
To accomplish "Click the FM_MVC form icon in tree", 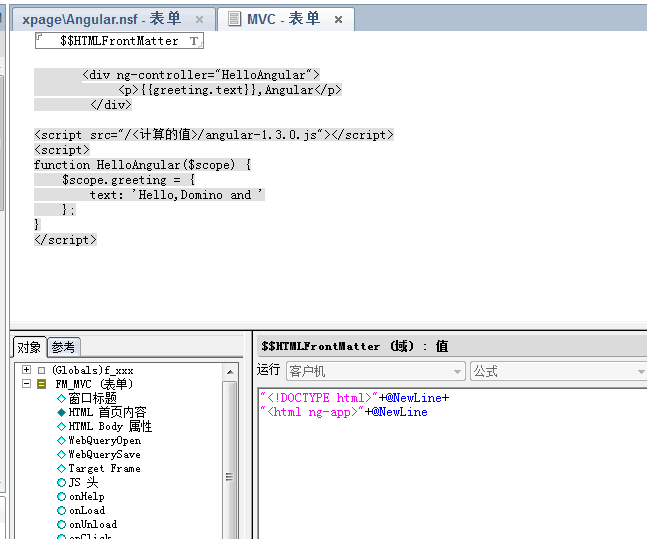I will 42,384.
